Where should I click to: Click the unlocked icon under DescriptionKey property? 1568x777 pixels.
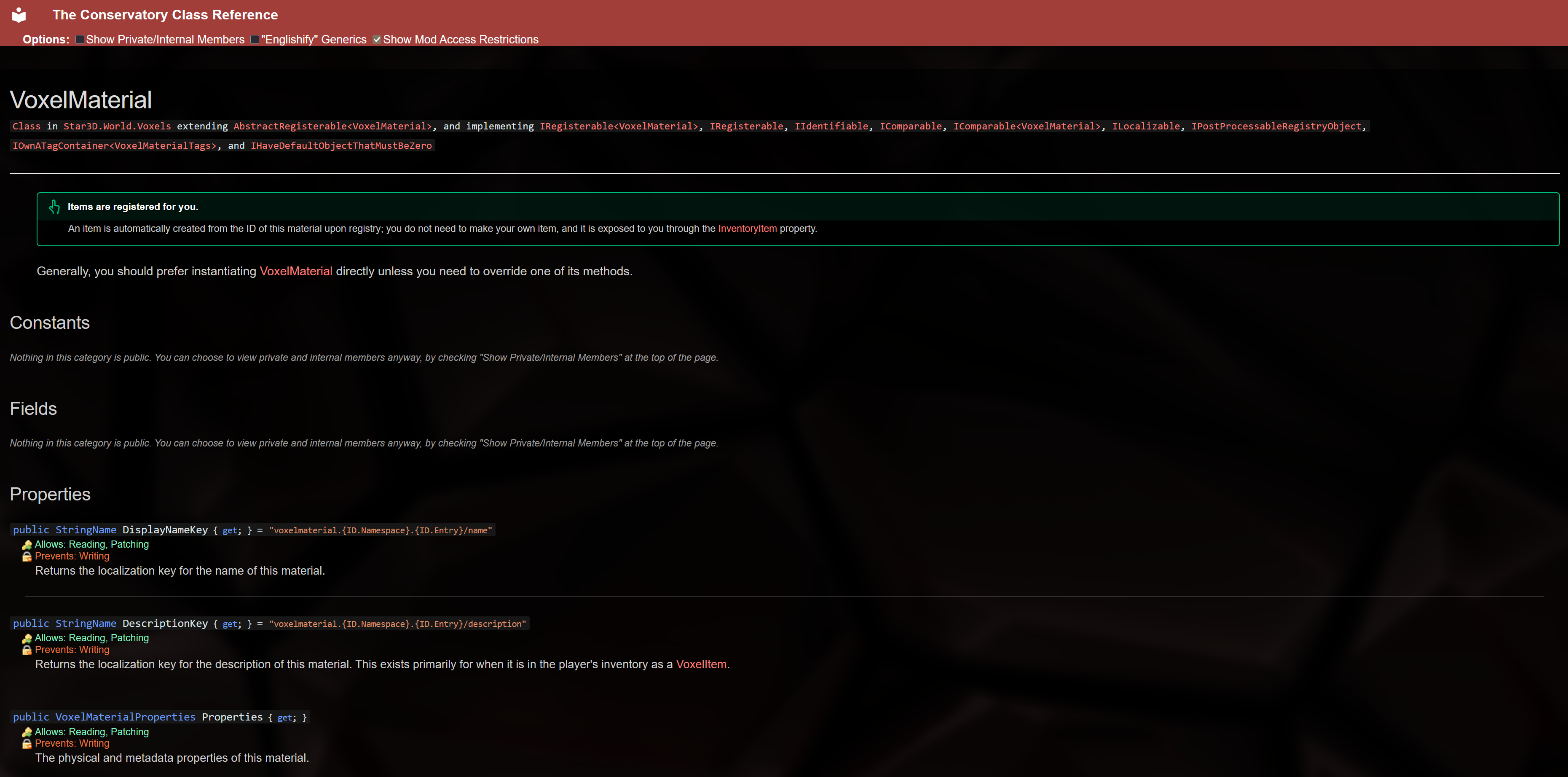point(27,638)
